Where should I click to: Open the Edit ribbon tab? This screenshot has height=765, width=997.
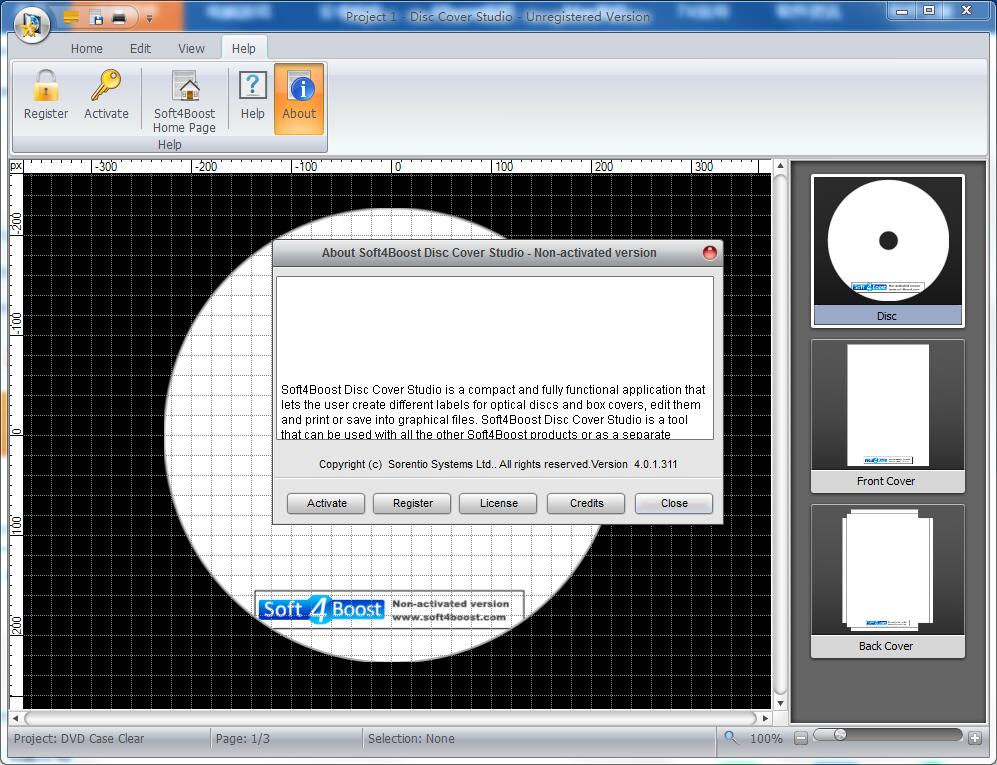[140, 48]
